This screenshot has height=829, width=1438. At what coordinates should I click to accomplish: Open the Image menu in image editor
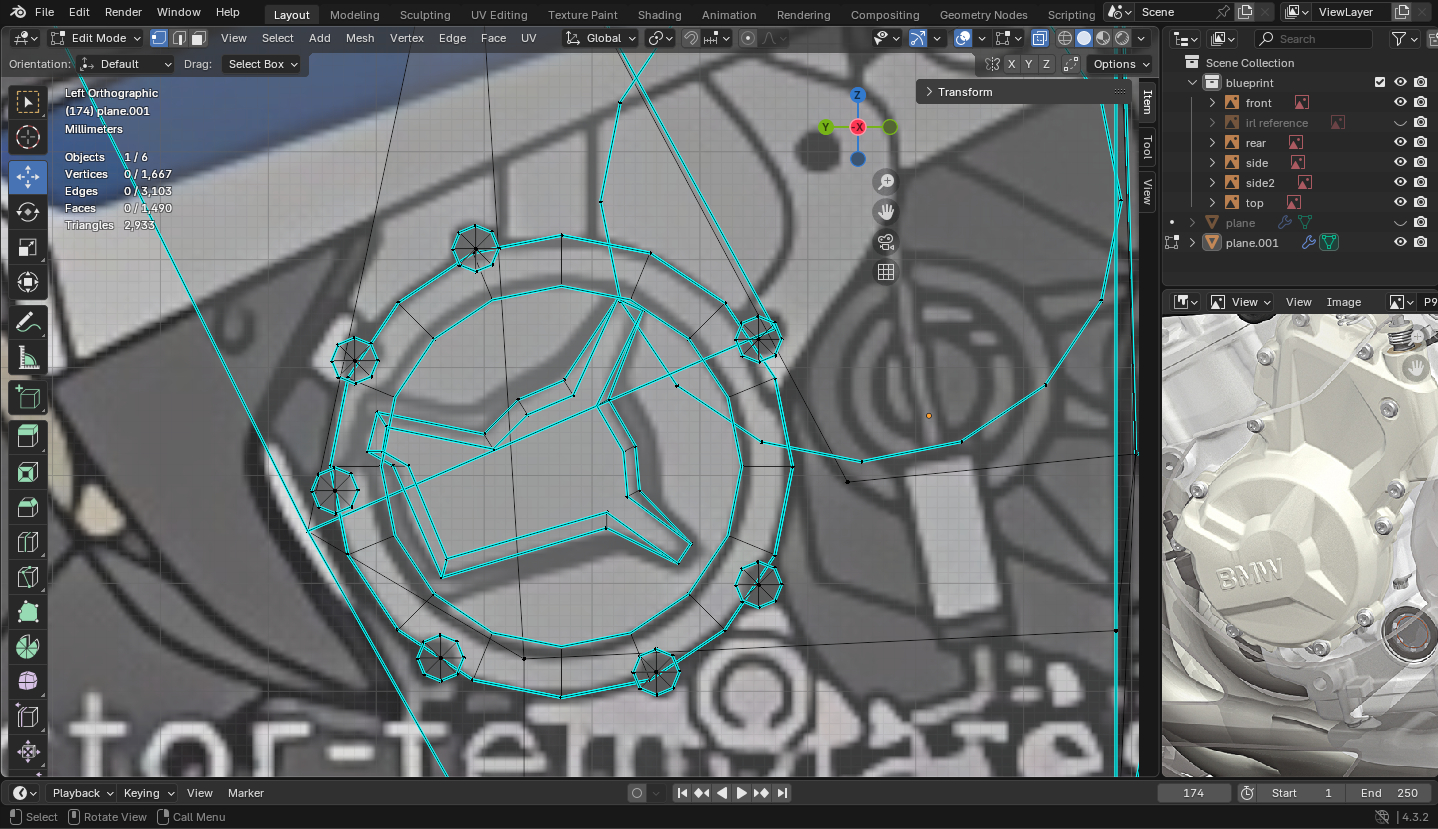click(1344, 302)
